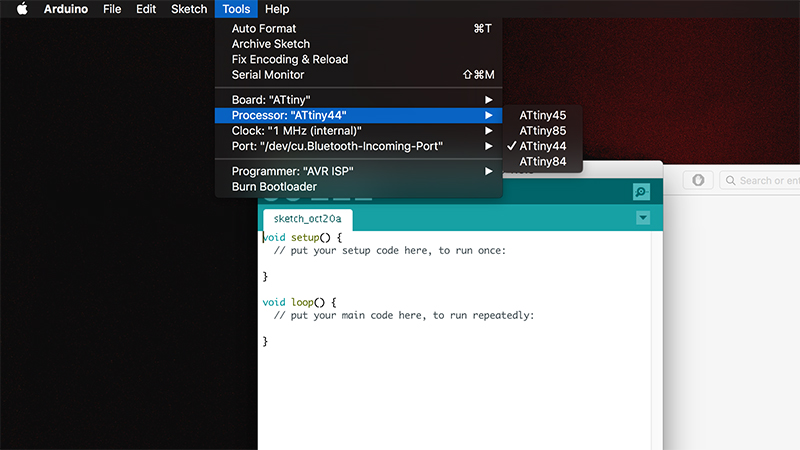
Task: Close the highlighted Tools menu
Action: (236, 9)
